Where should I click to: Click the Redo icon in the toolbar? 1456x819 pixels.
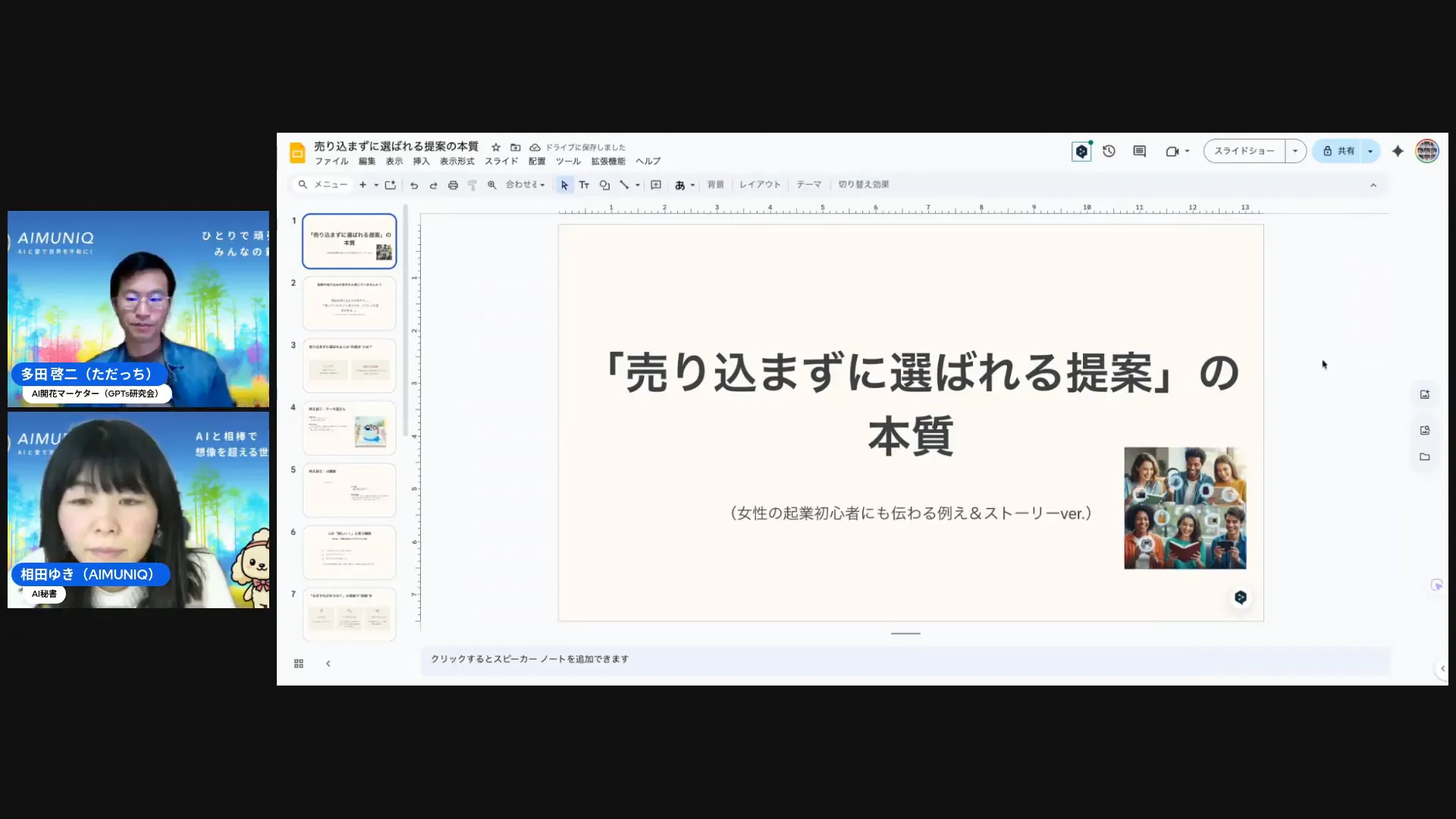(x=433, y=184)
